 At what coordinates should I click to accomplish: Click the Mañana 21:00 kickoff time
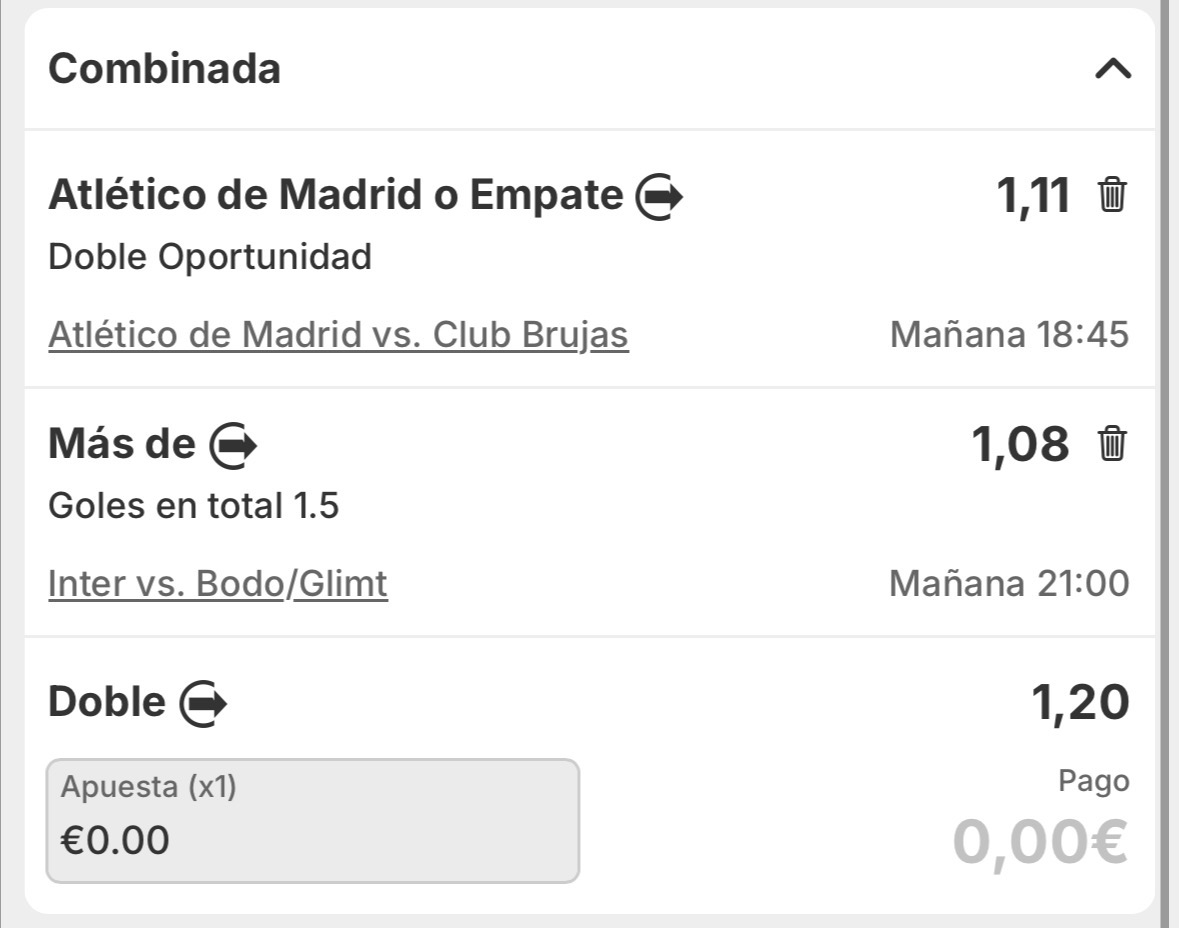1009,583
